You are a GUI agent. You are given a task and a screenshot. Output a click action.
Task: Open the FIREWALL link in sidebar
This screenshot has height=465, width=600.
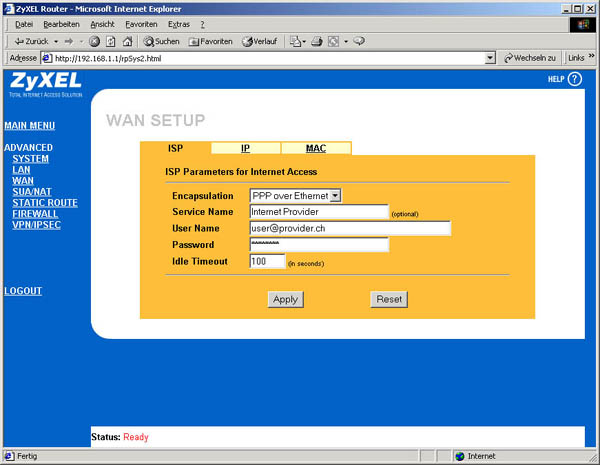tap(35, 214)
